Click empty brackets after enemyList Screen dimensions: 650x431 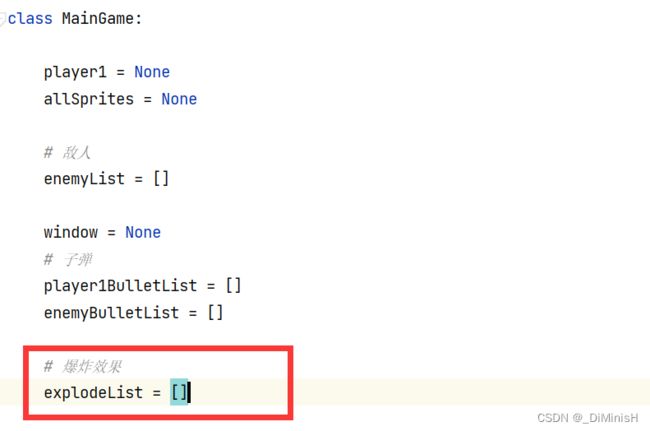[x=161, y=179]
